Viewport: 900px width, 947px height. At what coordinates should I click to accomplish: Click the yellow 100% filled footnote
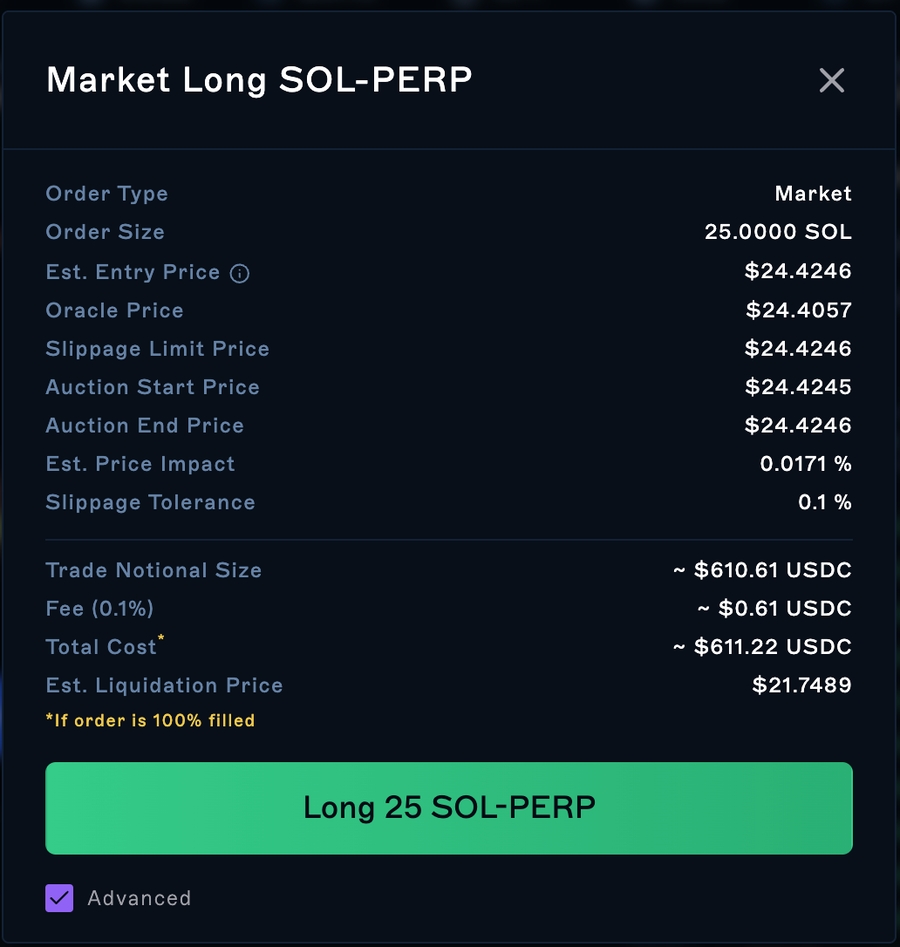click(x=150, y=720)
